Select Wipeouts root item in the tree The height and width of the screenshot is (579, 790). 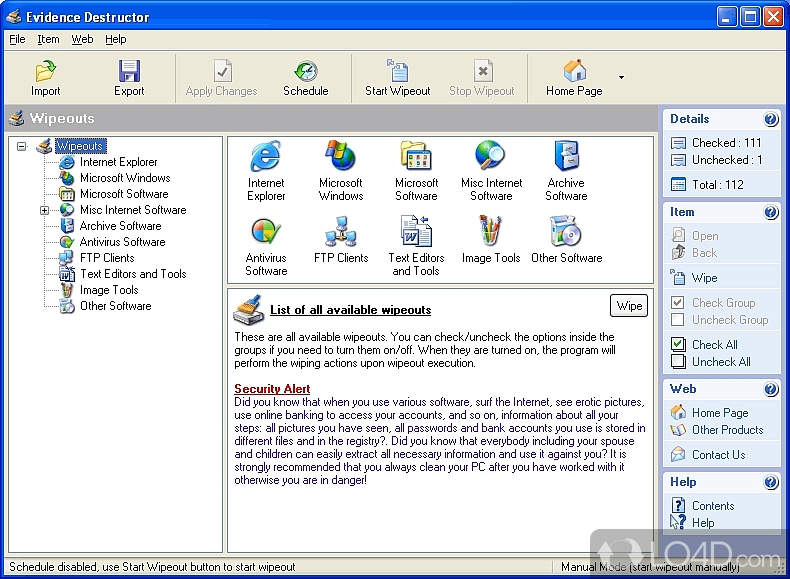point(80,146)
